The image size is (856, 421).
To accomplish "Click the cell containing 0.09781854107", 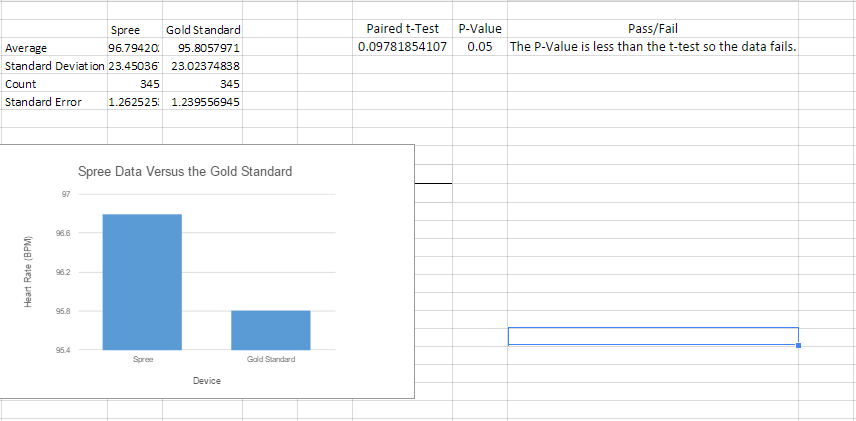I will (401, 48).
